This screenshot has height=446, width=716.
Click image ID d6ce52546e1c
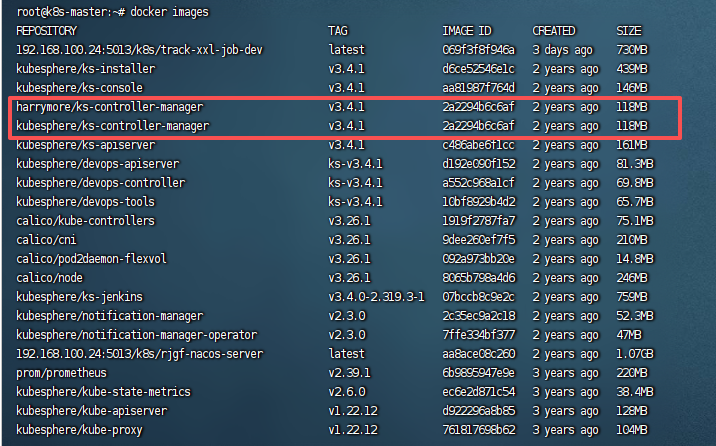coord(478,69)
